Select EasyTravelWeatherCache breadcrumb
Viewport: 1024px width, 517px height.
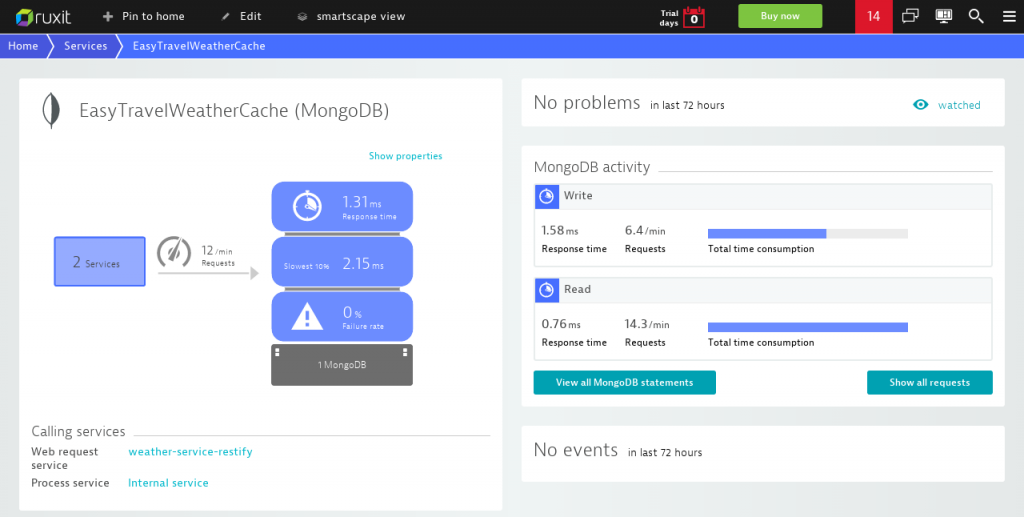(199, 46)
